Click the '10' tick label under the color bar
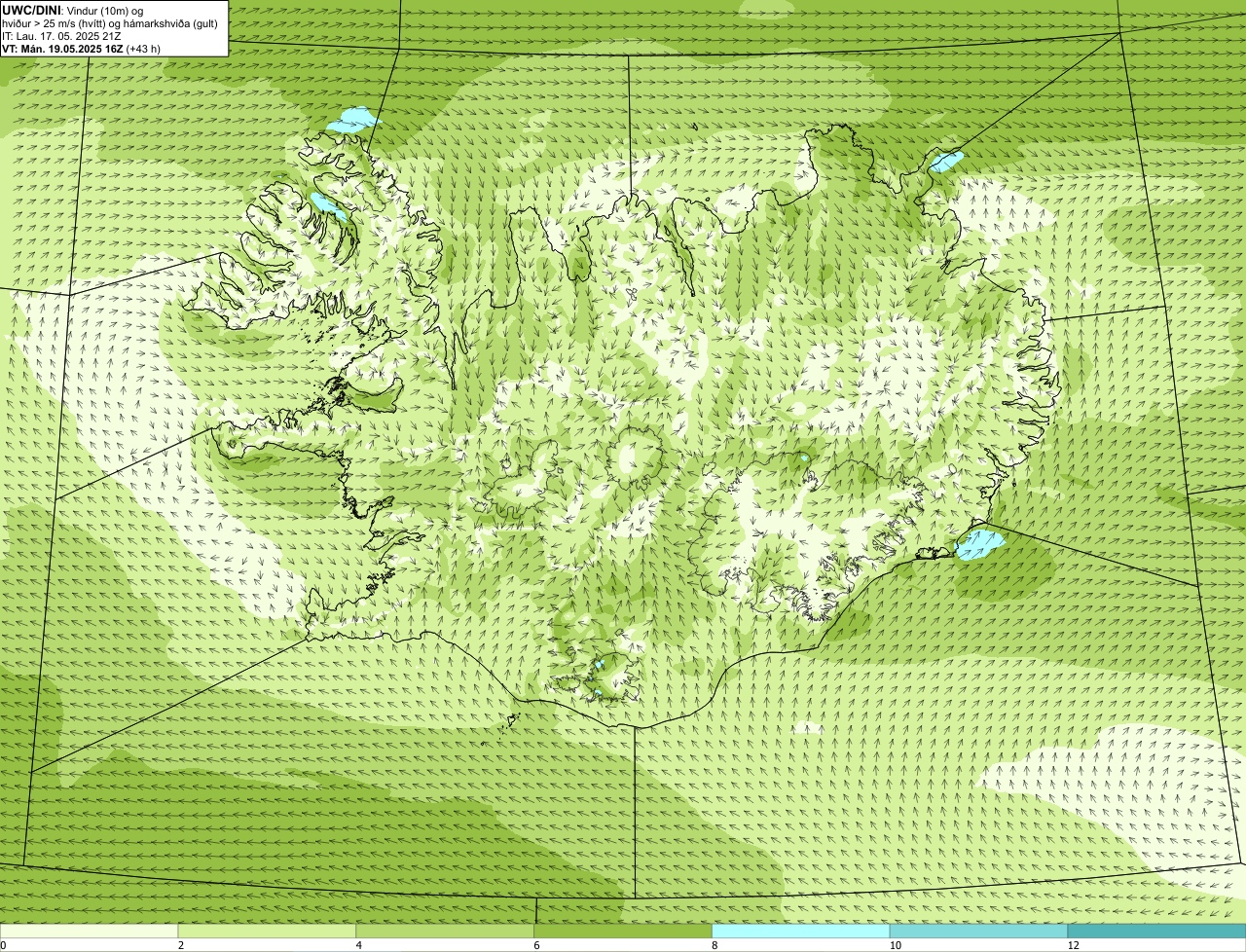 894,945
